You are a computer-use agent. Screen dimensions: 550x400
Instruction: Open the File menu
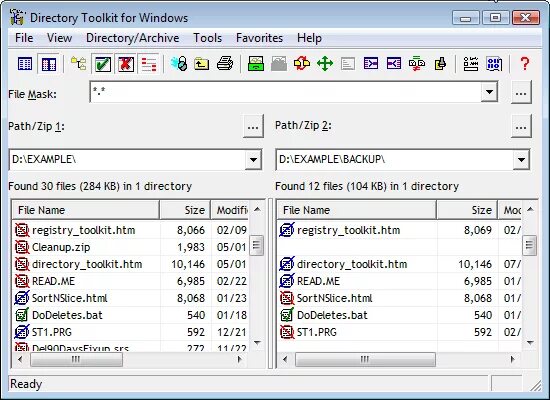coord(24,38)
